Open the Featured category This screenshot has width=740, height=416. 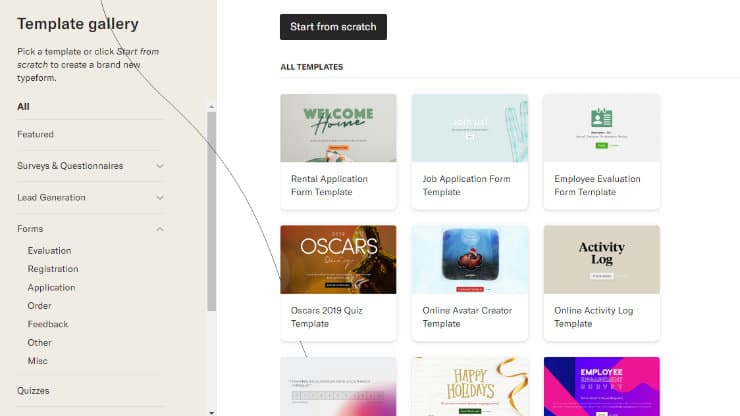[x=36, y=134]
